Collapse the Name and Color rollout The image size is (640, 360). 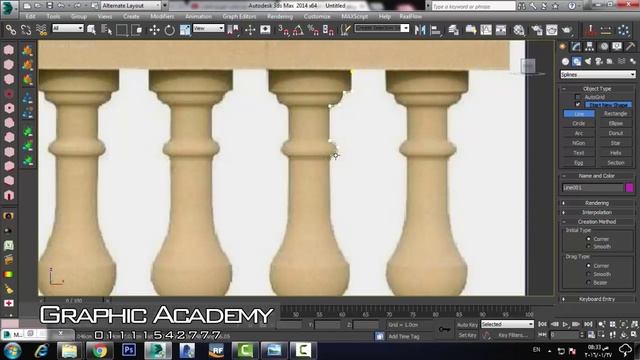click(597, 176)
